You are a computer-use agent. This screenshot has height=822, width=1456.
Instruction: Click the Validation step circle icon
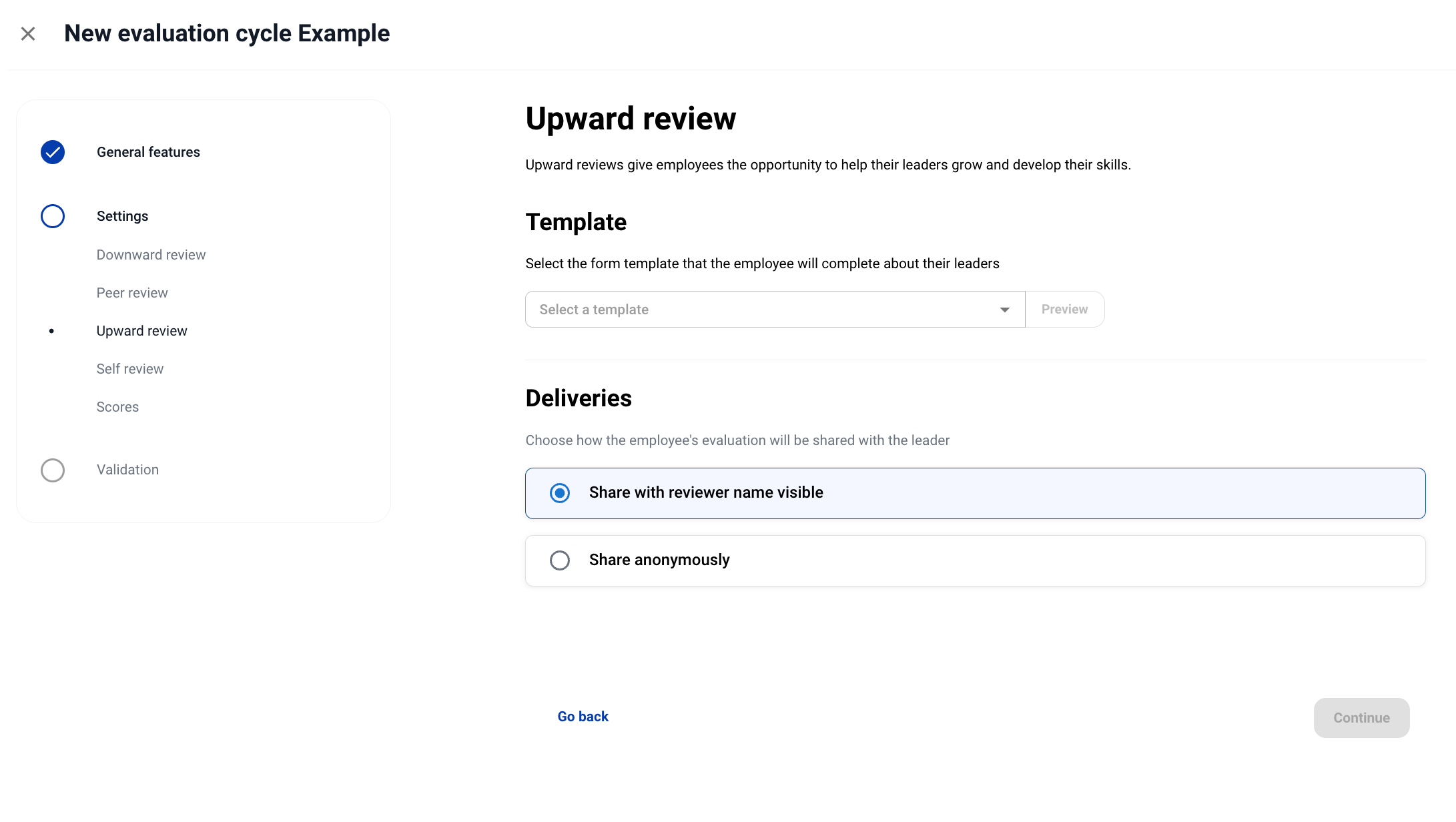pos(53,470)
